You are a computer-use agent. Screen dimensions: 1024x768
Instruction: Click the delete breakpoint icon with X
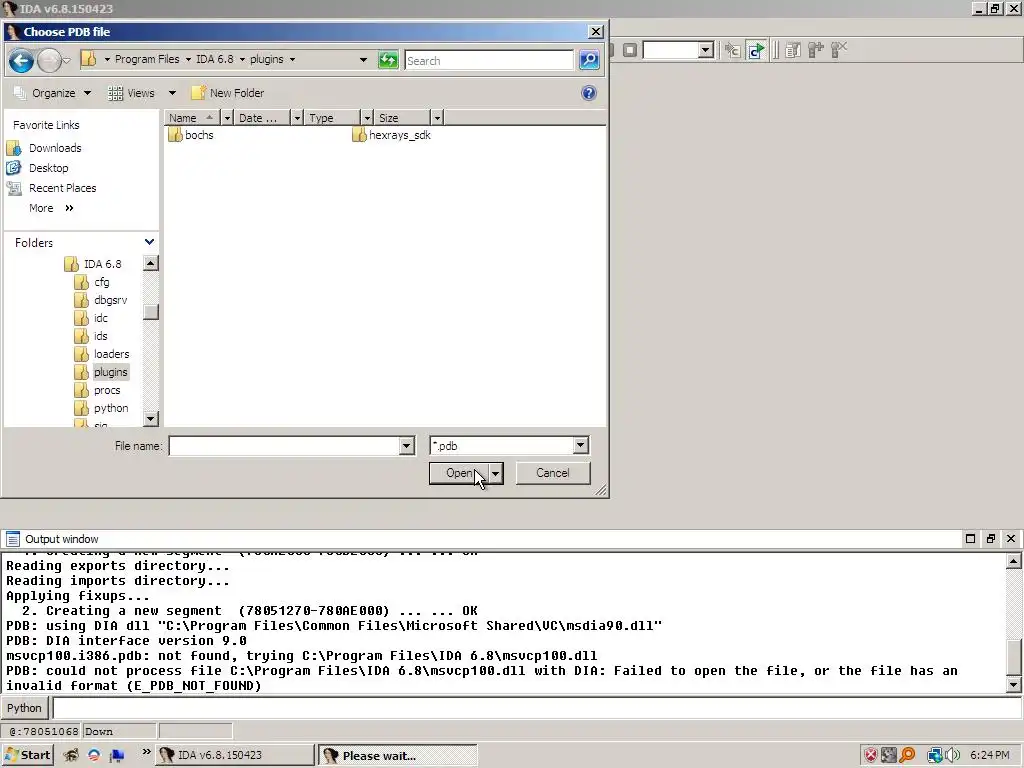(x=839, y=50)
